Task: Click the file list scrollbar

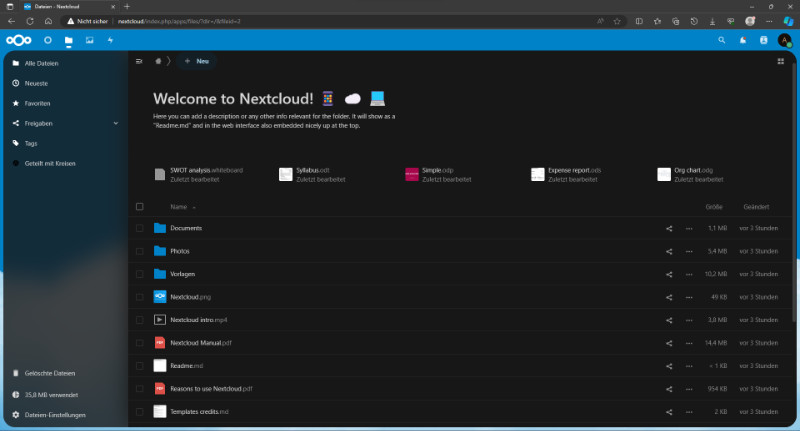Action: (793, 191)
